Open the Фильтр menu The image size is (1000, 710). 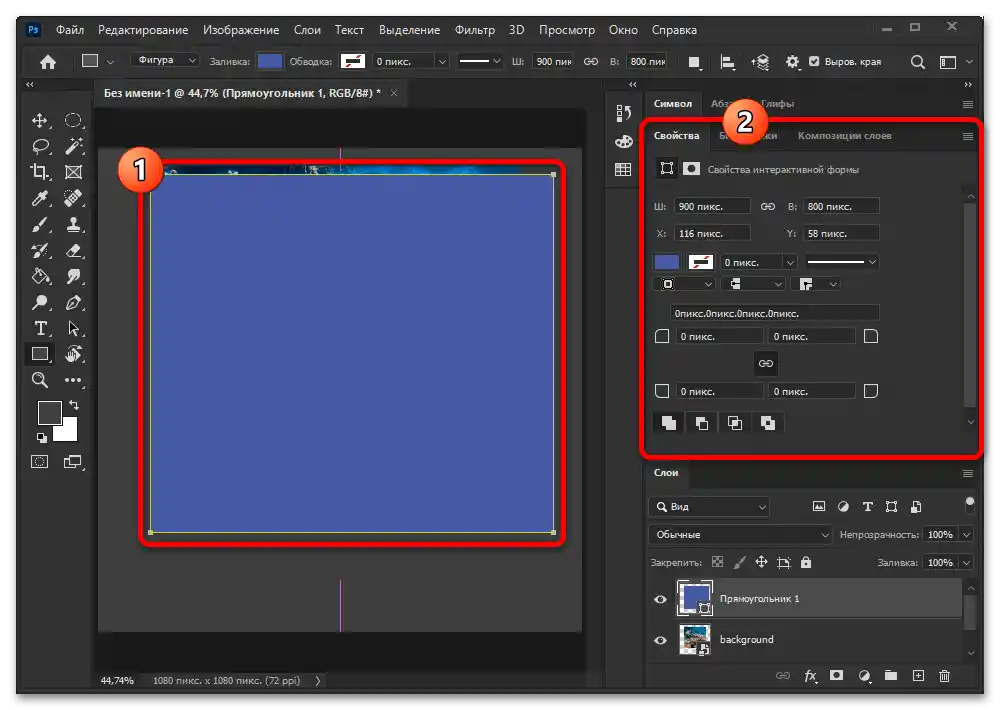474,30
